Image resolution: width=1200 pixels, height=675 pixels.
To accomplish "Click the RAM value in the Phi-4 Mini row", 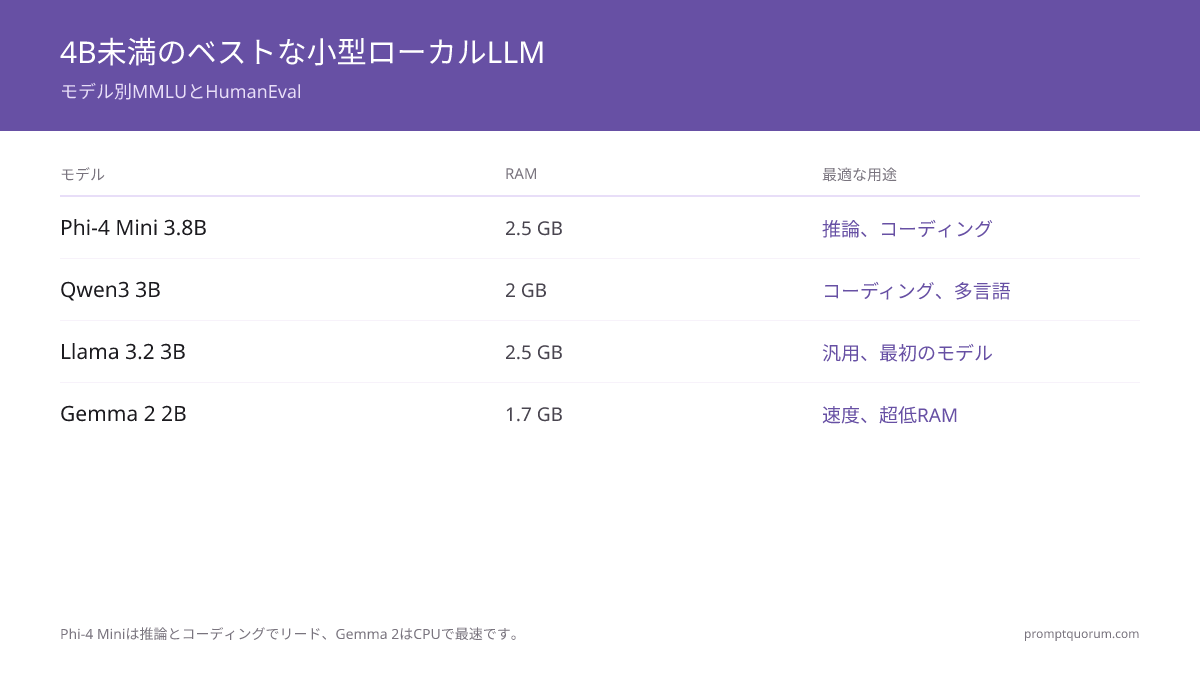I will (534, 228).
